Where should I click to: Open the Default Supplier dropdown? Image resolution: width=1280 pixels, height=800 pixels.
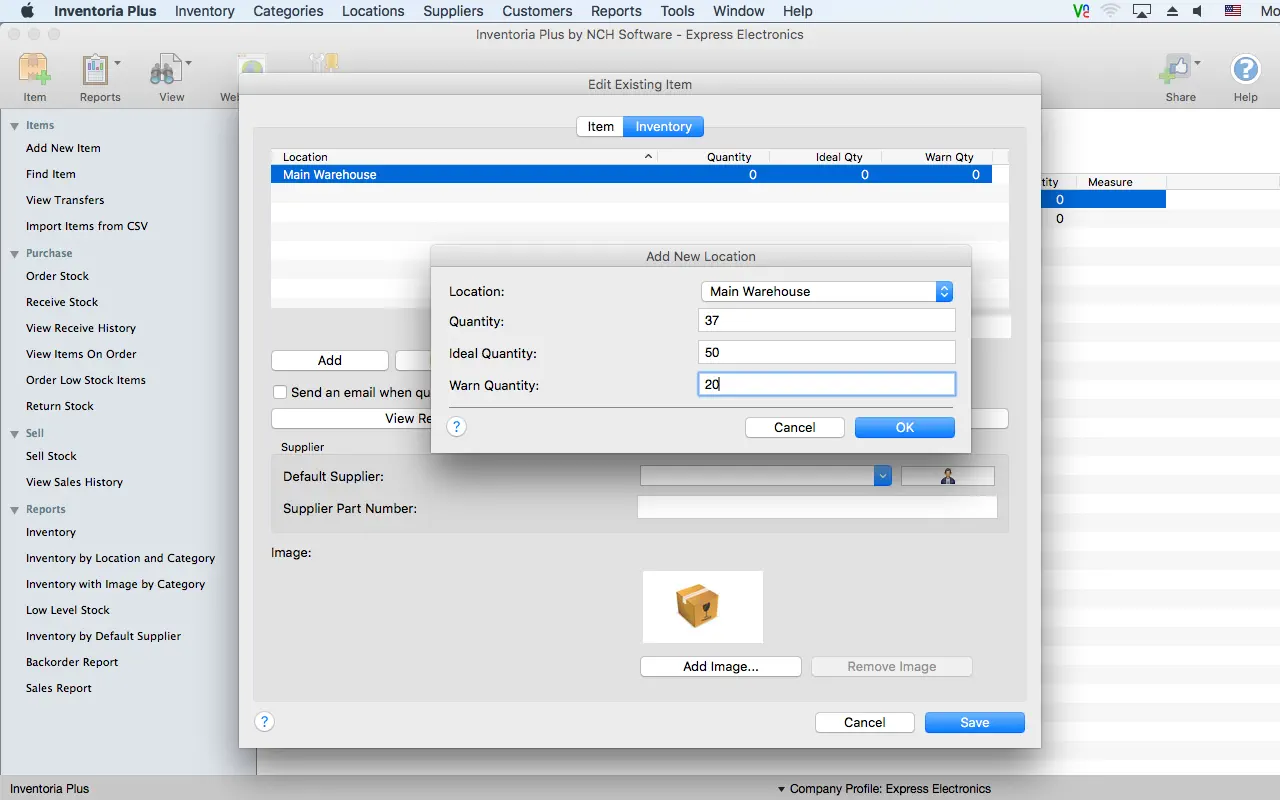point(765,477)
